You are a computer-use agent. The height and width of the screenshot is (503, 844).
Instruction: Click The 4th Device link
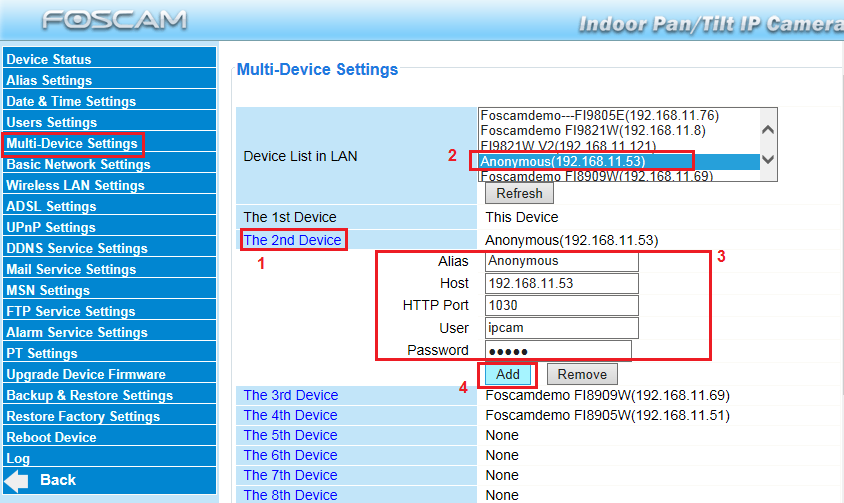point(290,415)
